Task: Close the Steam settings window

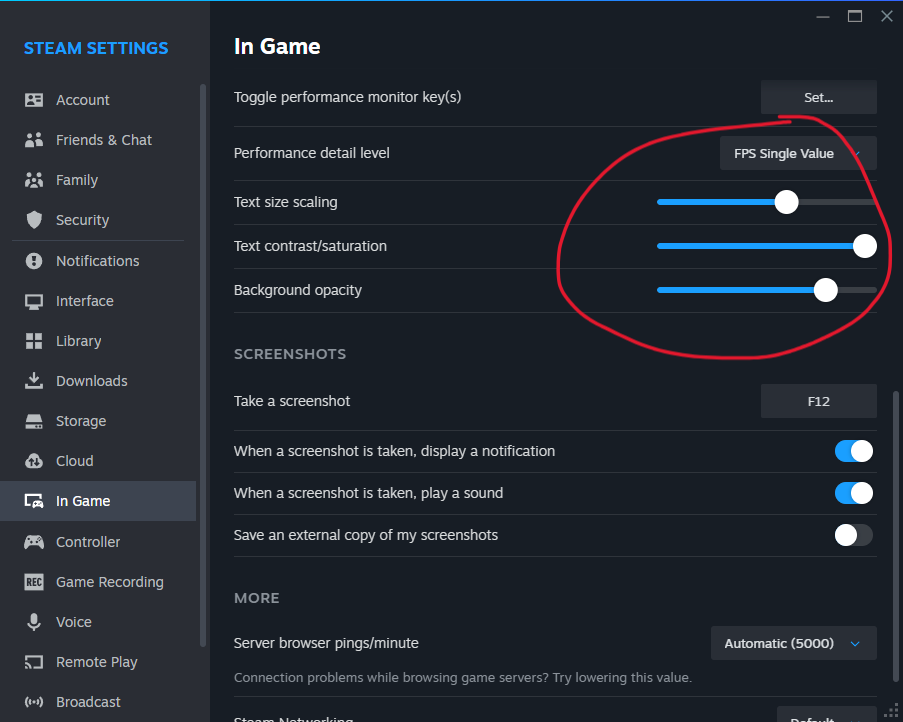Action: pyautogui.click(x=887, y=16)
